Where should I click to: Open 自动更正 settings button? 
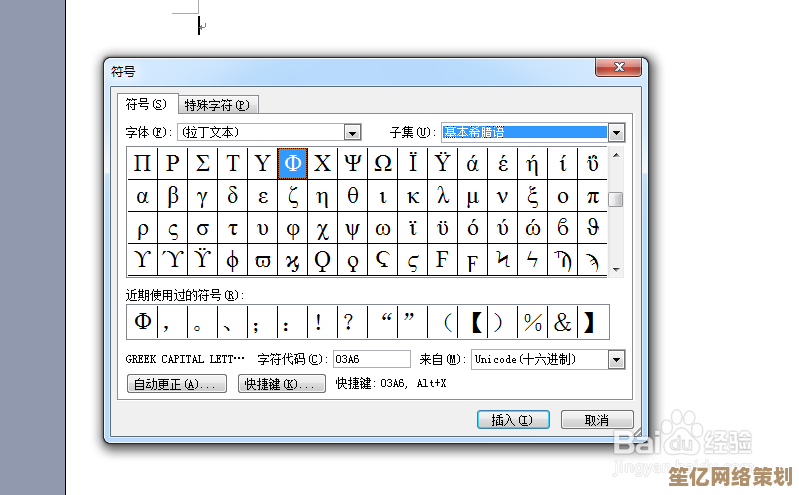coord(177,384)
